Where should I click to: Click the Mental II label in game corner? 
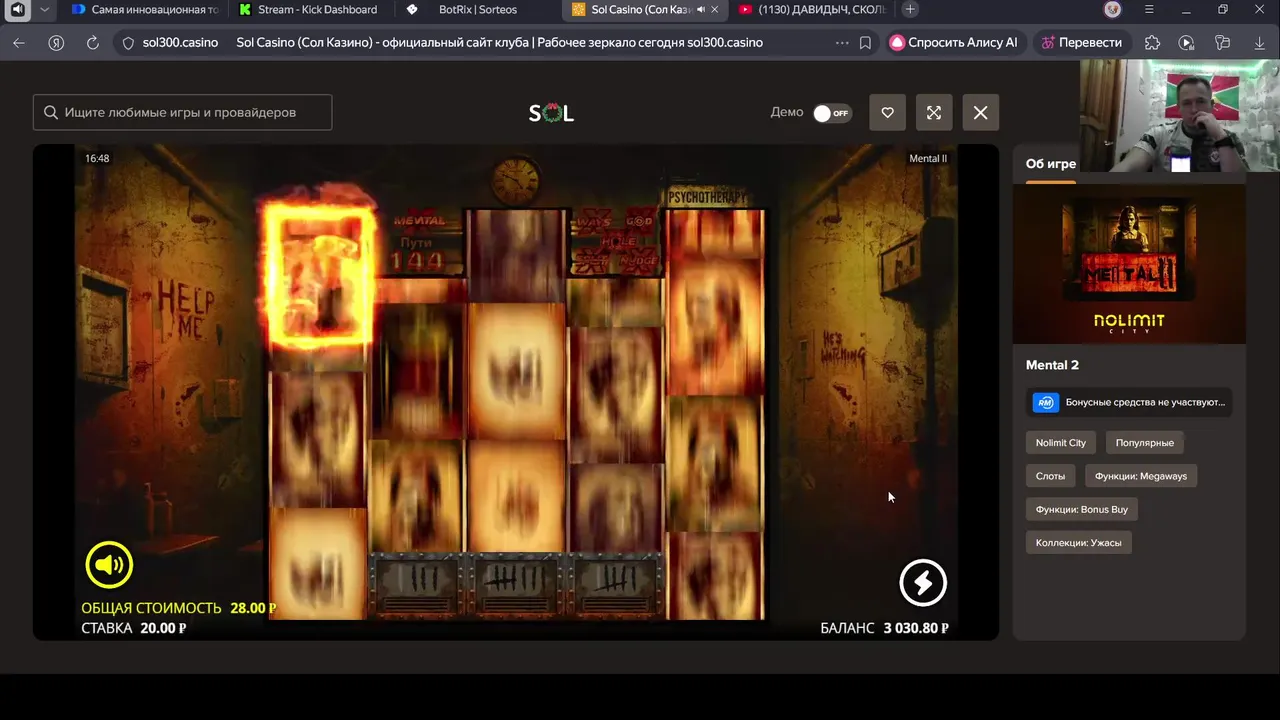[x=928, y=159]
